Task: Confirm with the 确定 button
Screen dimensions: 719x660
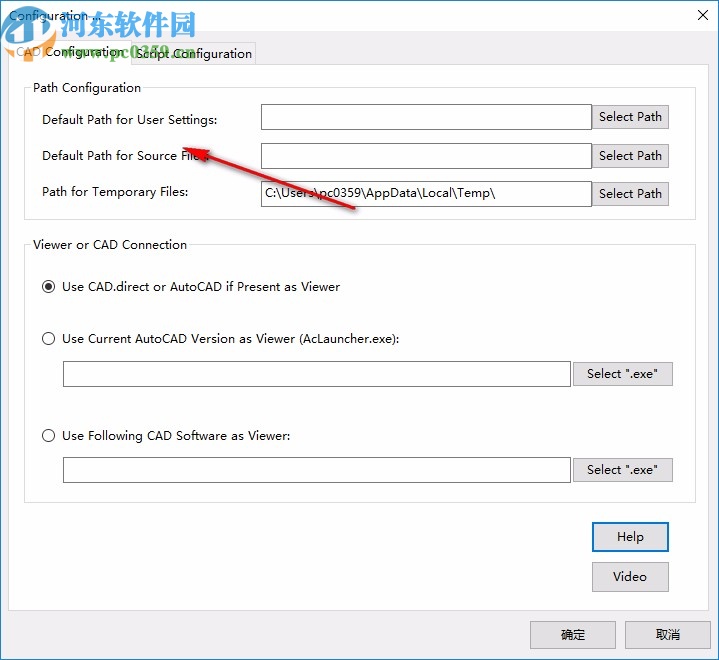Action: [573, 635]
